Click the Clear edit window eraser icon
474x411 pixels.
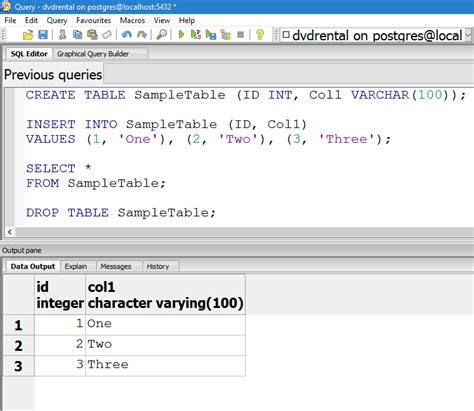107,35
